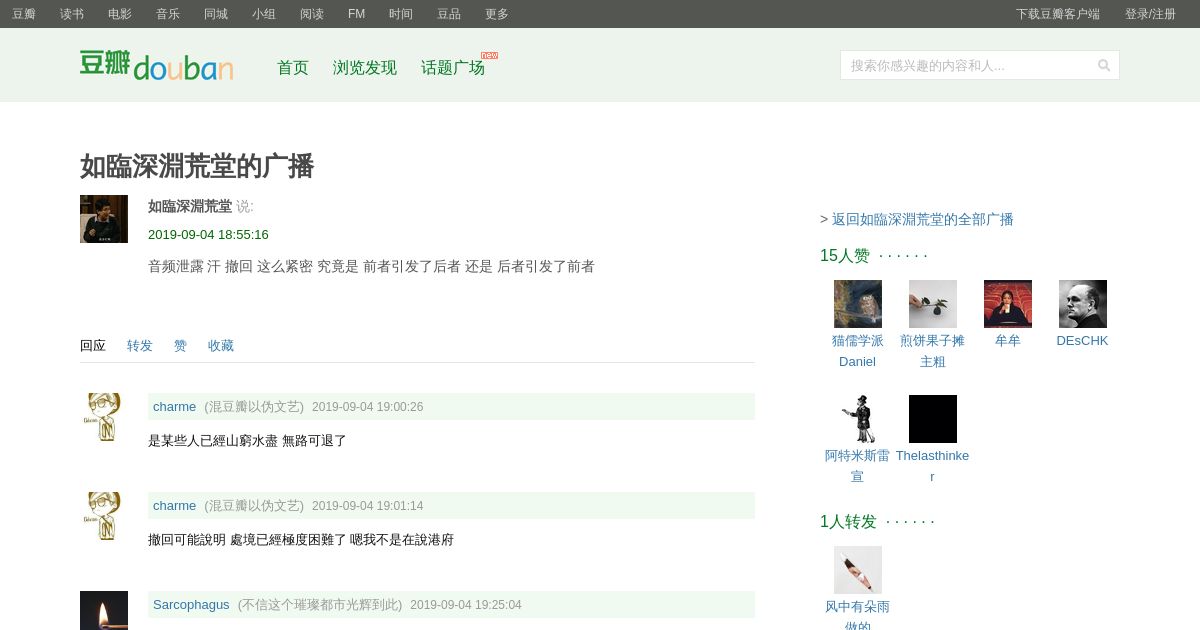Click 登录/注册 link

coord(1150,14)
